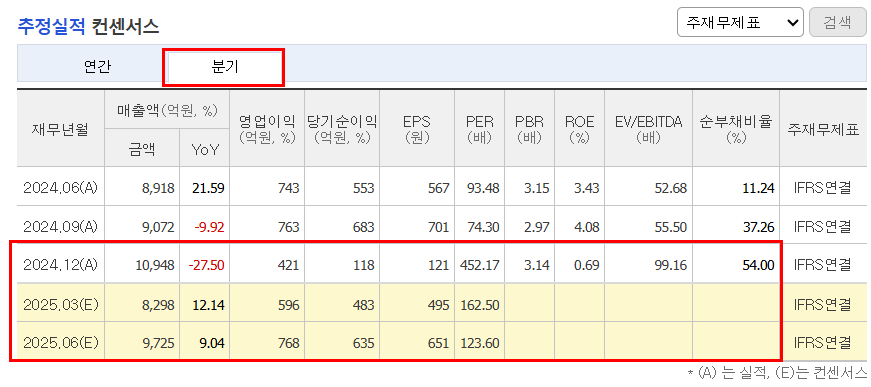Switch to the 분기 tab
The height and width of the screenshot is (387, 871).
(x=224, y=67)
